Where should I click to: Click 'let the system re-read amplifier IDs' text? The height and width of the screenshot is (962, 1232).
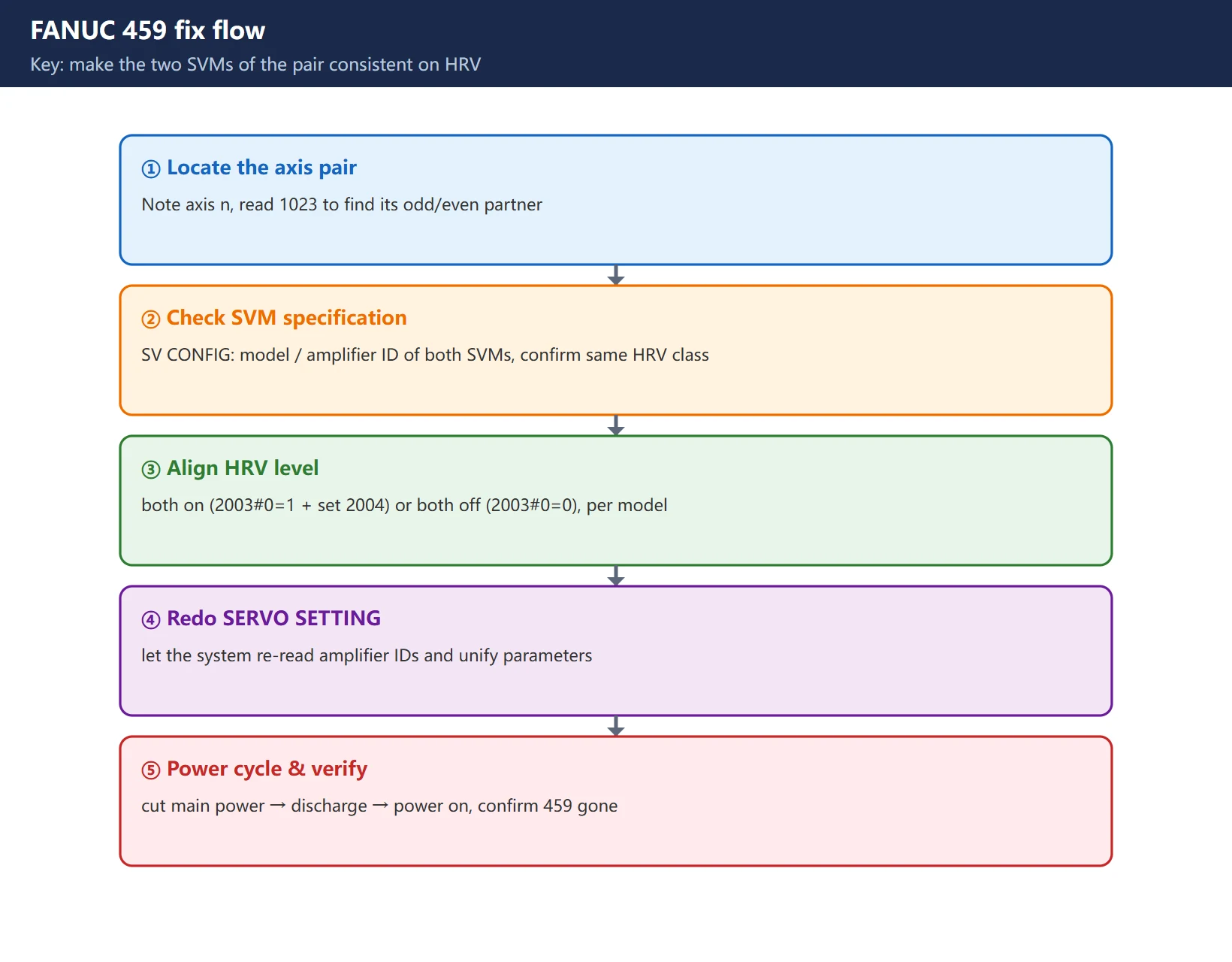coord(367,655)
